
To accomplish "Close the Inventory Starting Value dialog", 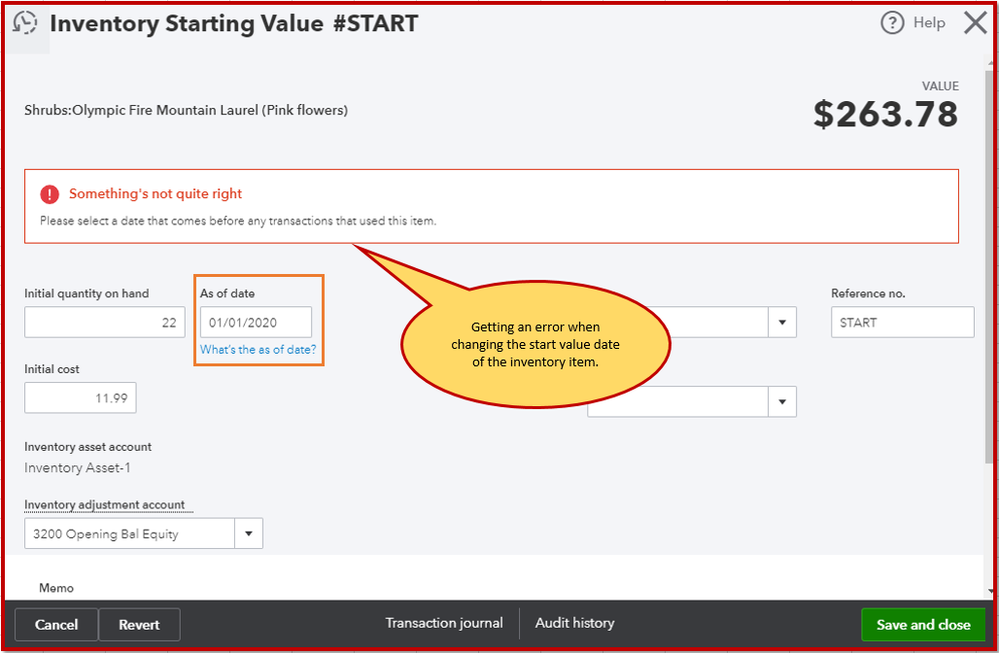I will 975,23.
